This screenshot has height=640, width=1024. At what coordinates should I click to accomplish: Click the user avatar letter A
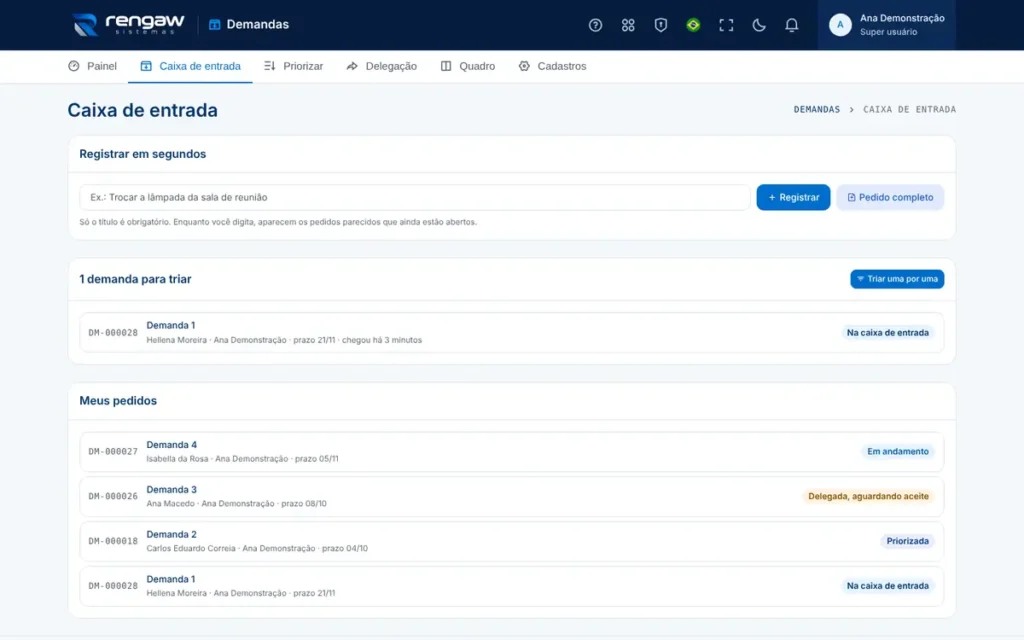[x=840, y=25]
